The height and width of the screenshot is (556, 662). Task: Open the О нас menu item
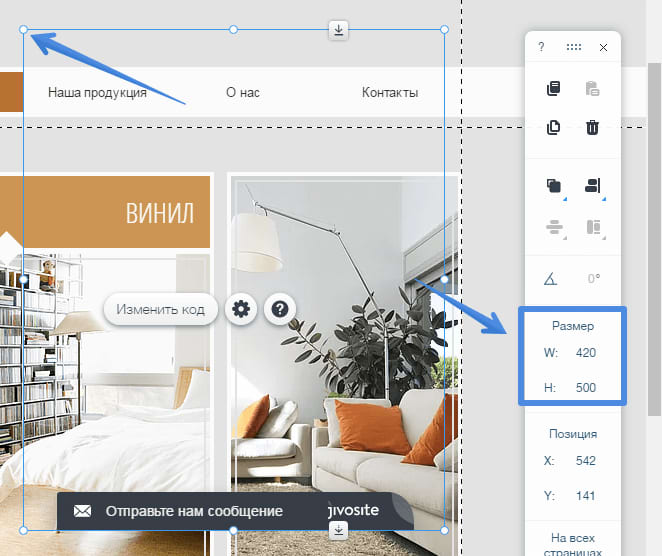243,92
